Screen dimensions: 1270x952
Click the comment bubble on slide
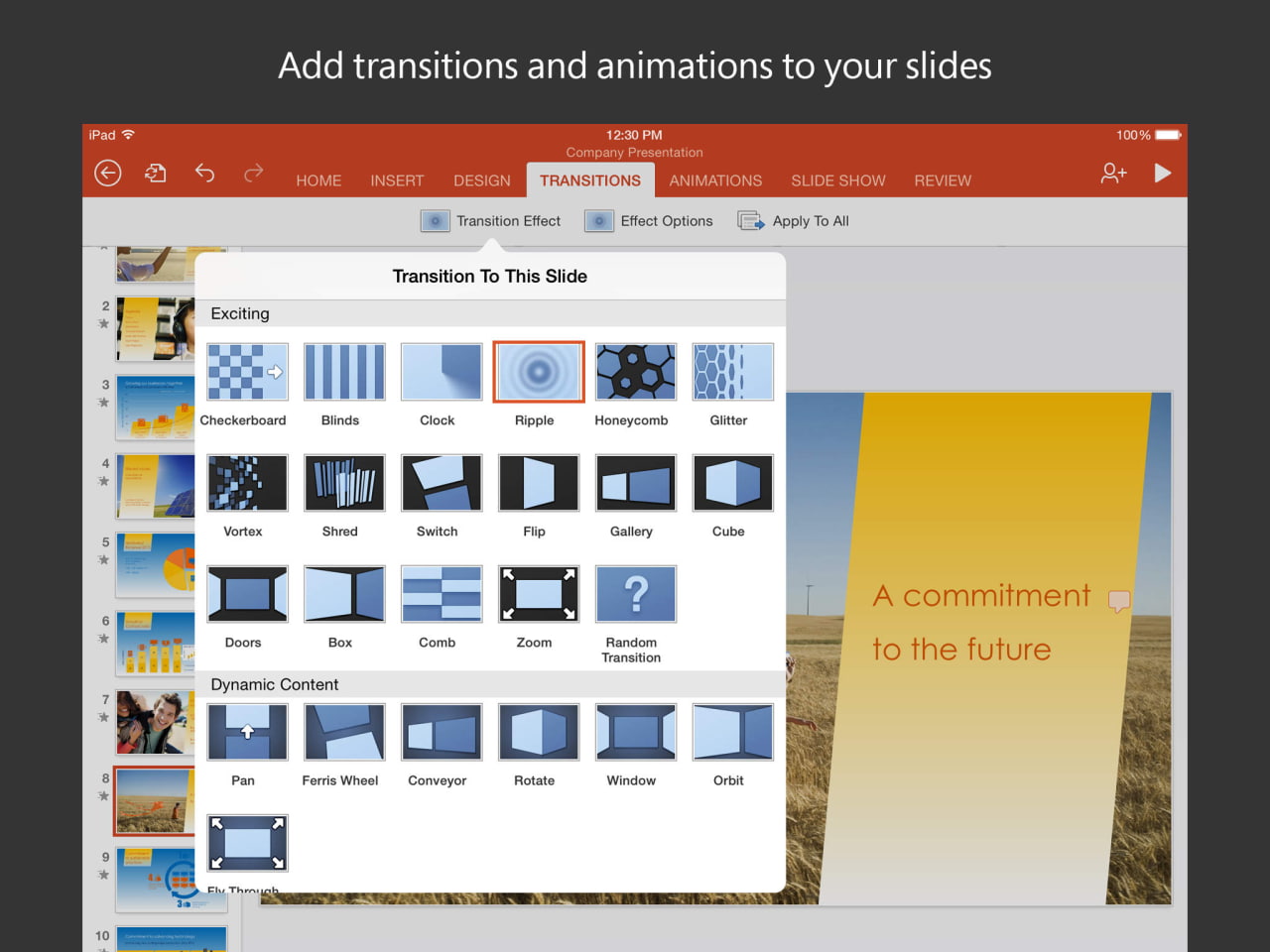(x=1118, y=601)
